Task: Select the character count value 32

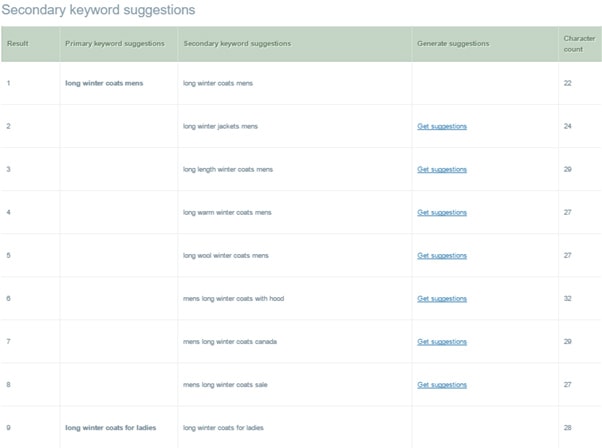Action: point(567,299)
